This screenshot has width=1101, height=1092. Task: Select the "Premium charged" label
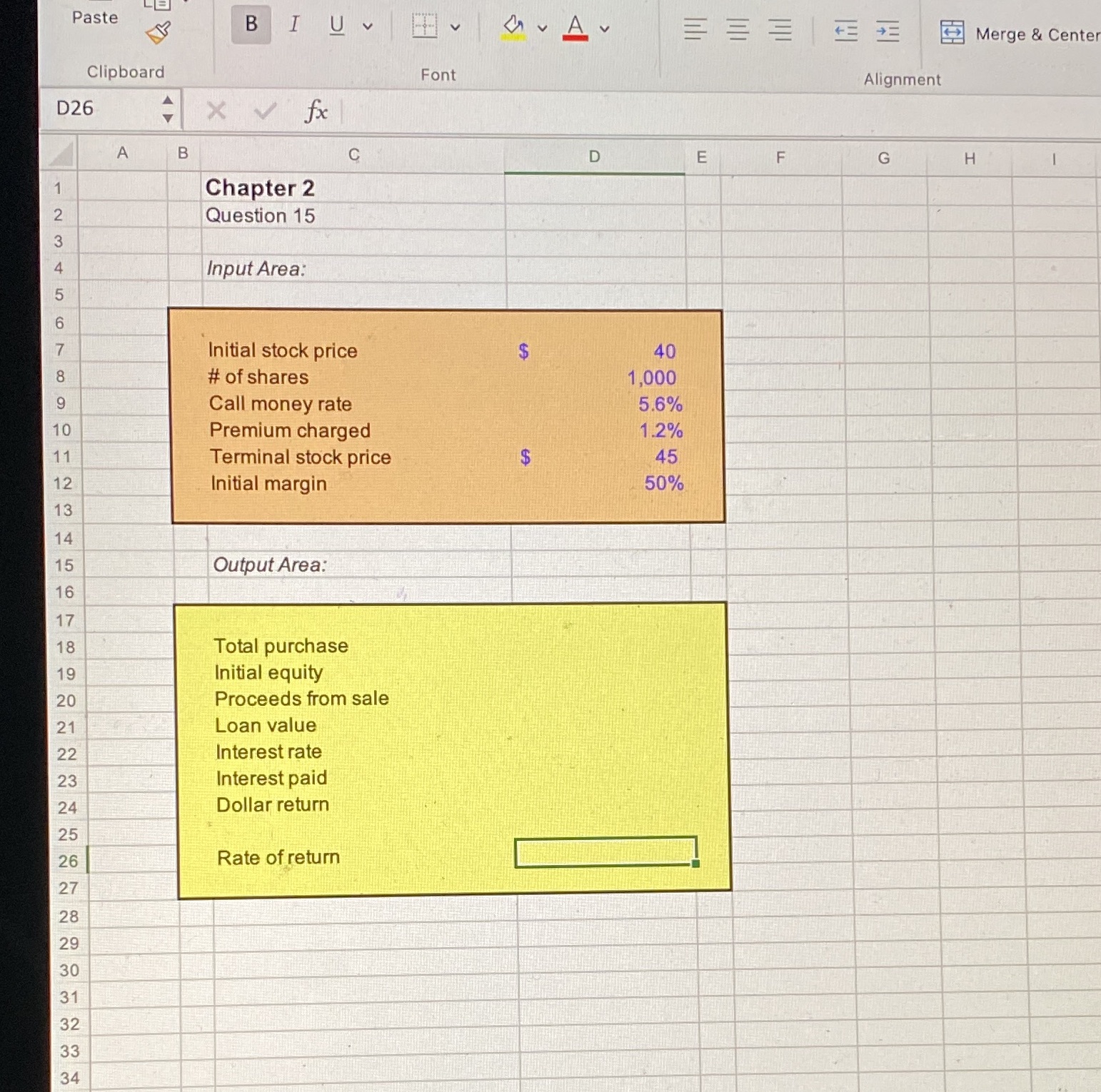click(x=290, y=430)
